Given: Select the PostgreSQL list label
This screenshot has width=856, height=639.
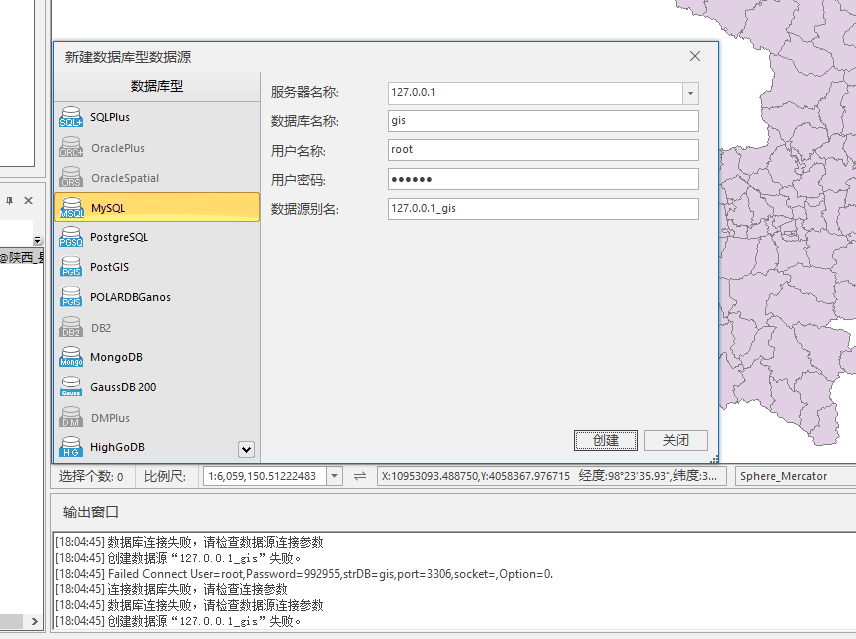Looking at the screenshot, I should (x=119, y=237).
